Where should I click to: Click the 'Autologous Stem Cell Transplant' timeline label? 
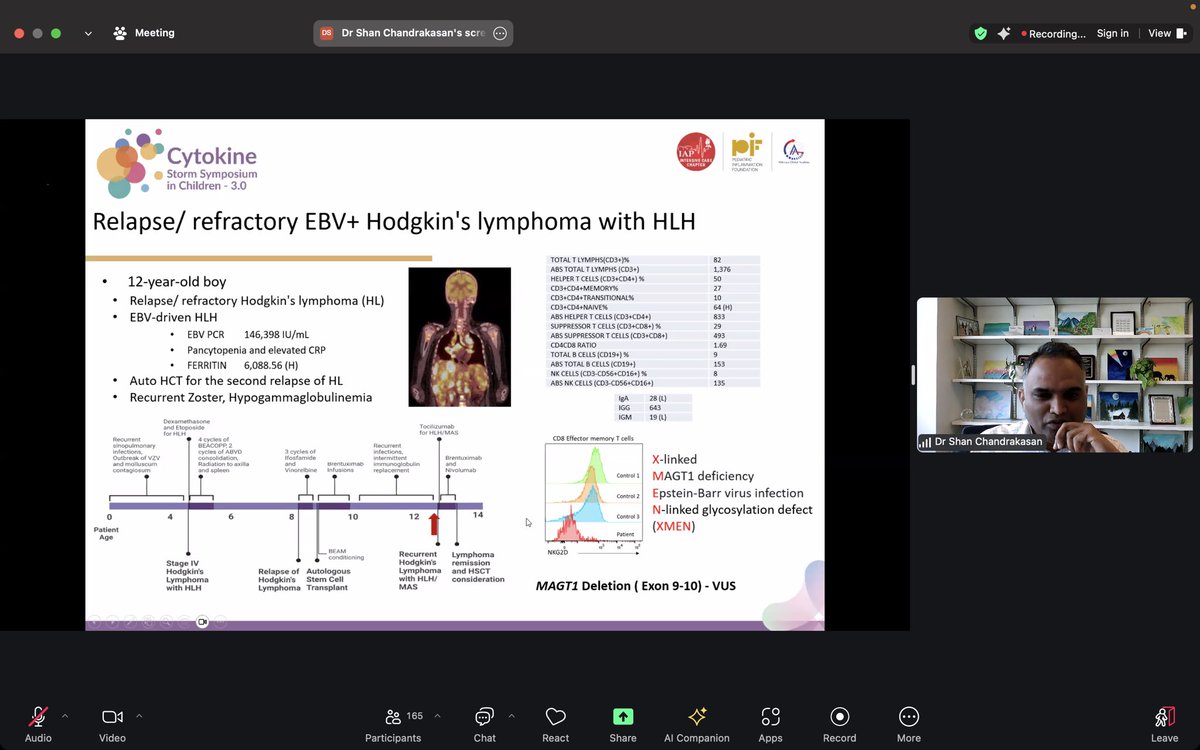(327, 579)
